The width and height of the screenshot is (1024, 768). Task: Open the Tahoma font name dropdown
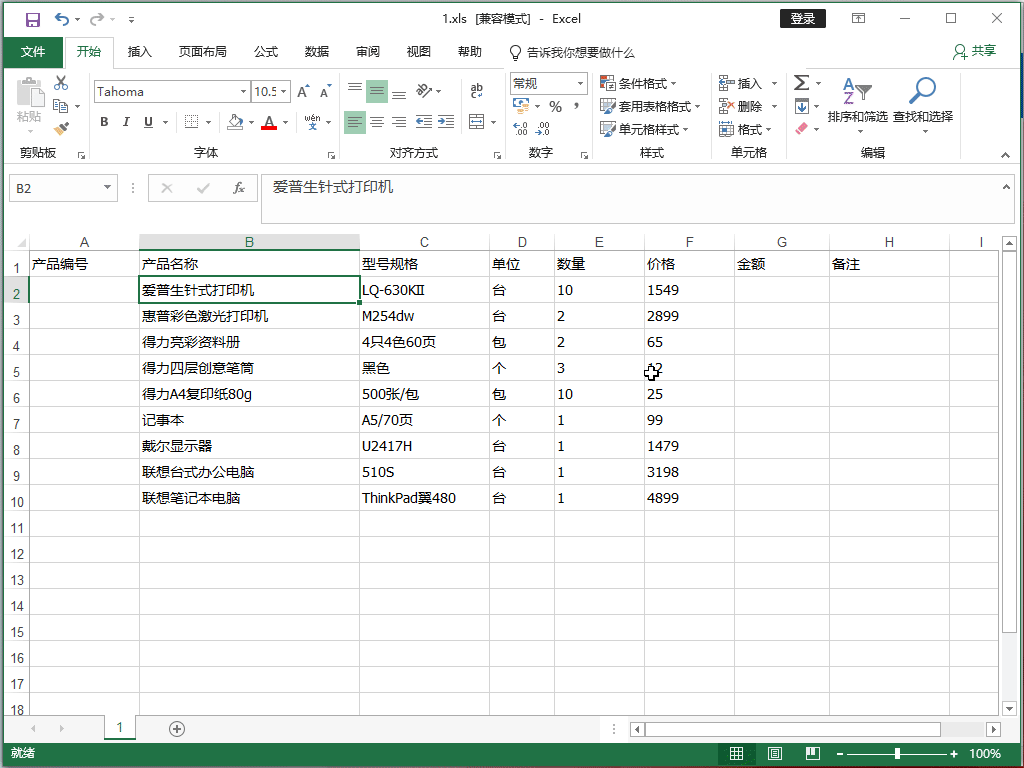[243, 91]
